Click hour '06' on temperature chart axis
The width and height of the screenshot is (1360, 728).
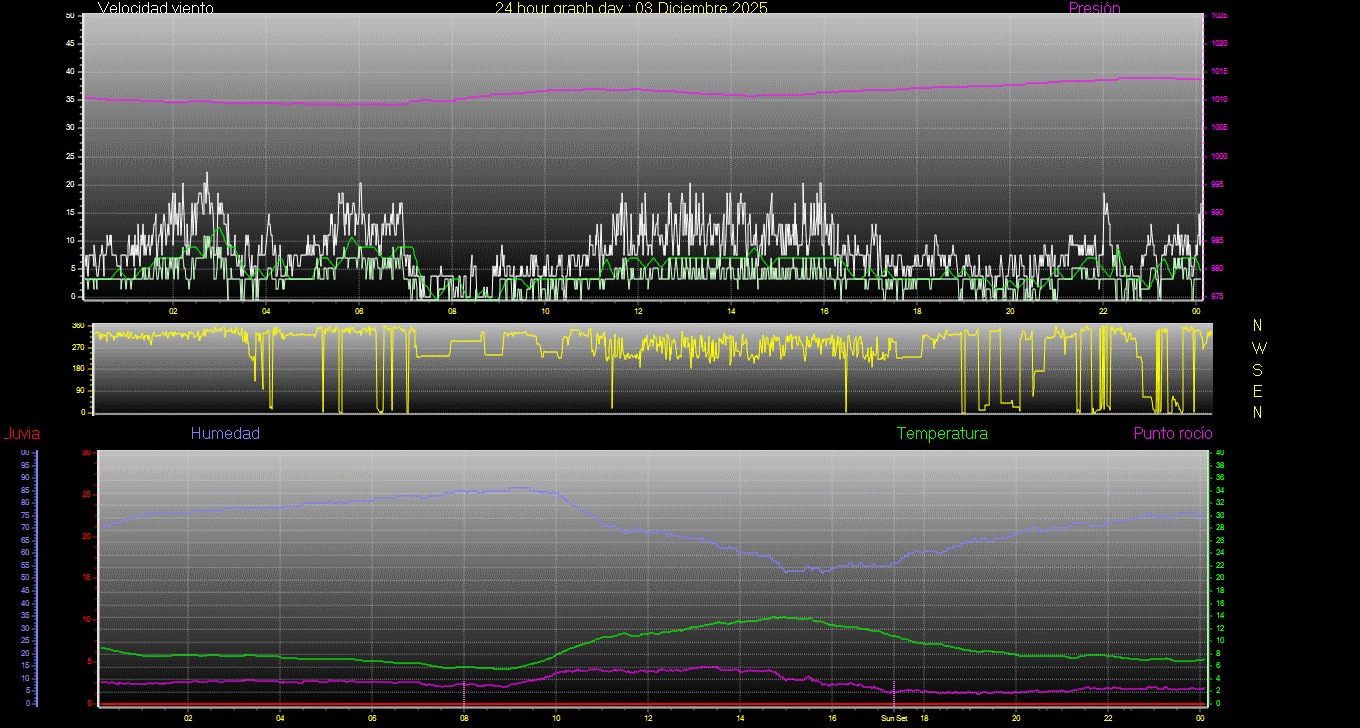coord(372,718)
